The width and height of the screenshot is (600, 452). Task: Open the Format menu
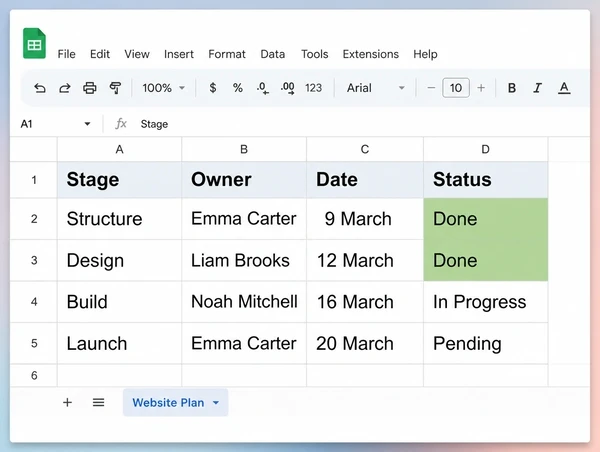(x=227, y=54)
